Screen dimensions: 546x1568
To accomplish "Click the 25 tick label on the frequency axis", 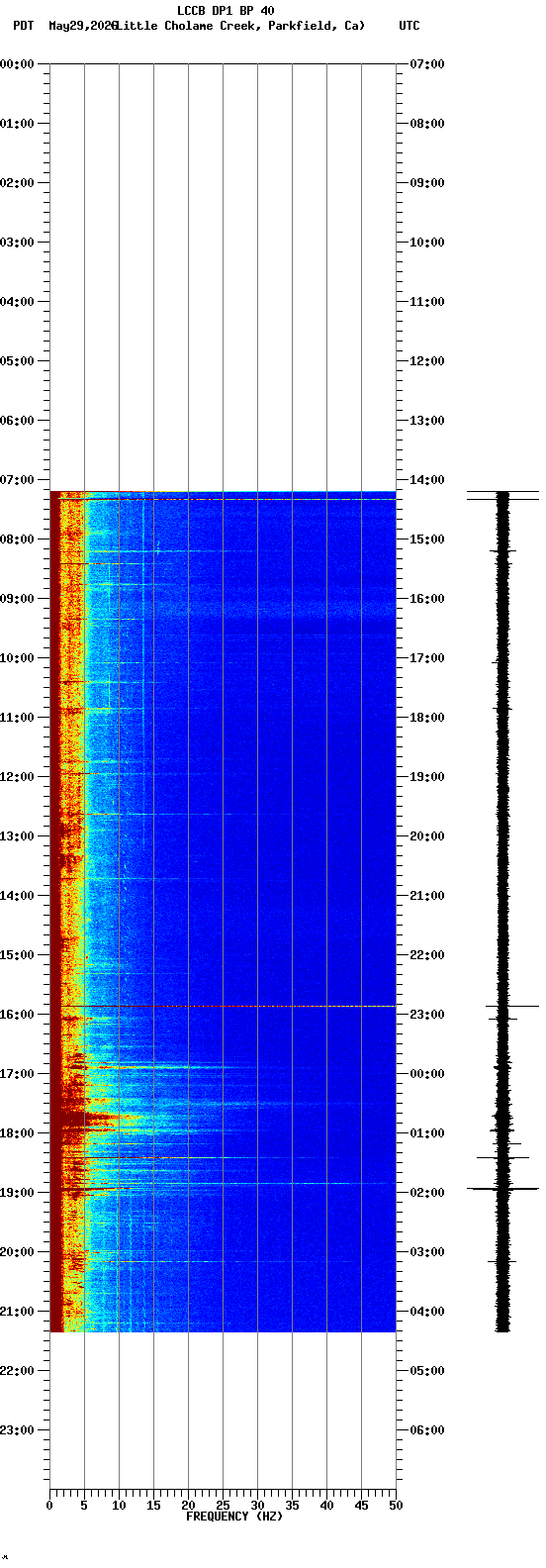I will [223, 1507].
